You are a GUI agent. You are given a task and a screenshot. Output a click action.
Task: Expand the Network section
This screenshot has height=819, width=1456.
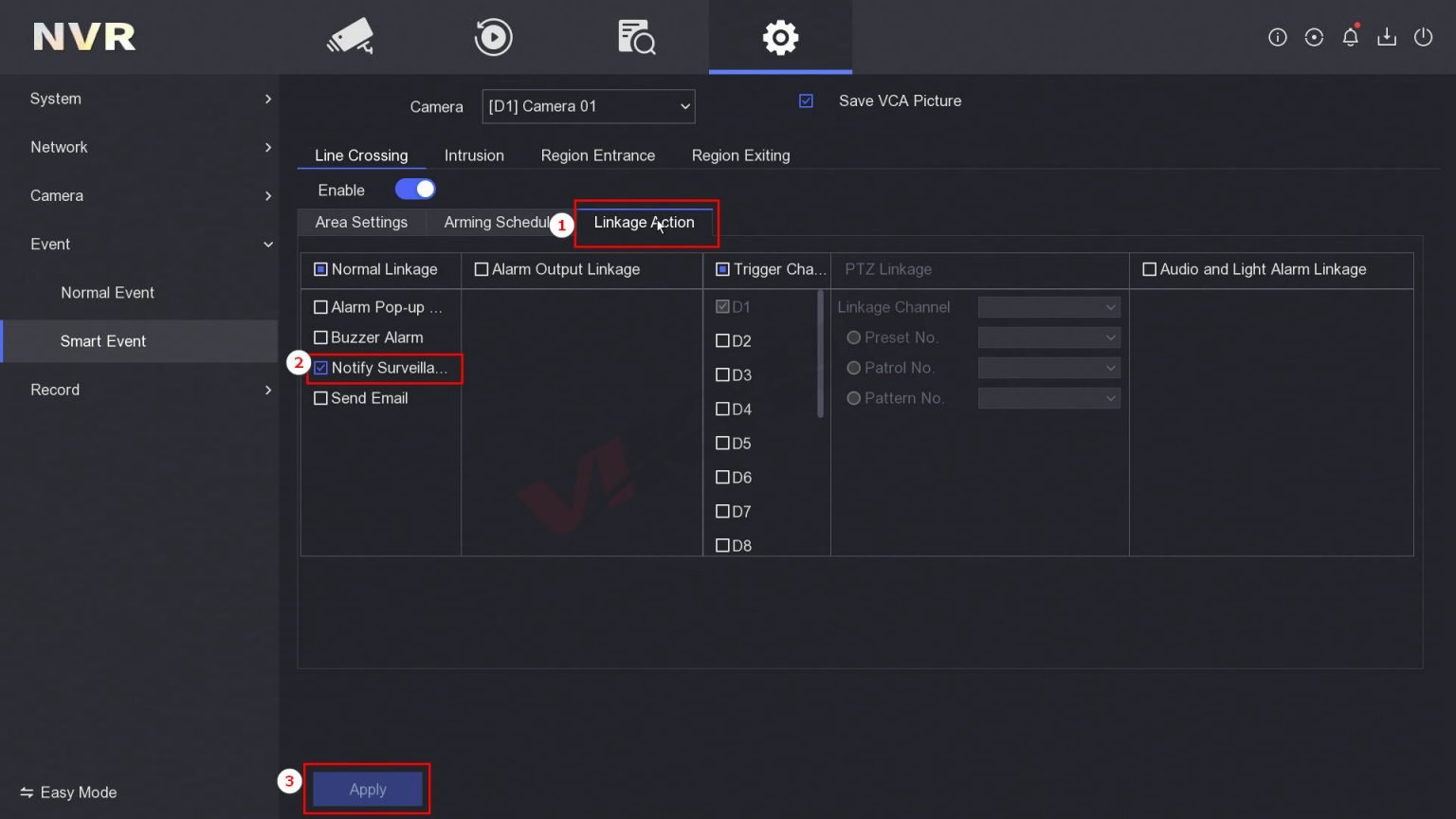coord(142,147)
